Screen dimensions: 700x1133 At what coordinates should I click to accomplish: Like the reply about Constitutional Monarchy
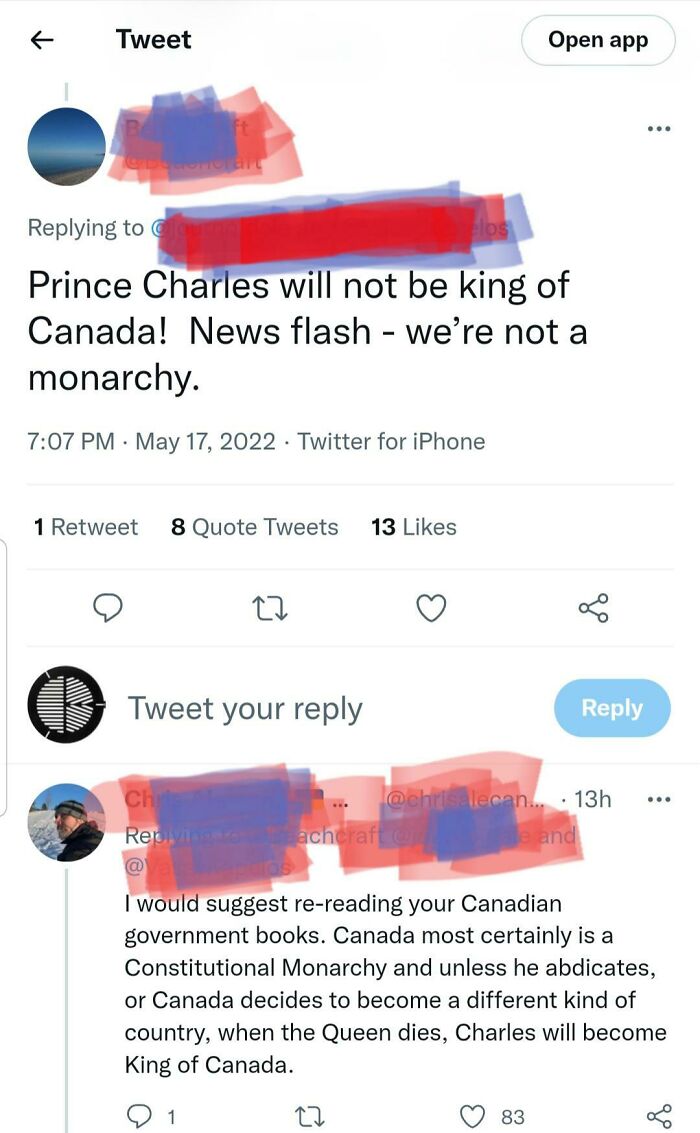471,1113
